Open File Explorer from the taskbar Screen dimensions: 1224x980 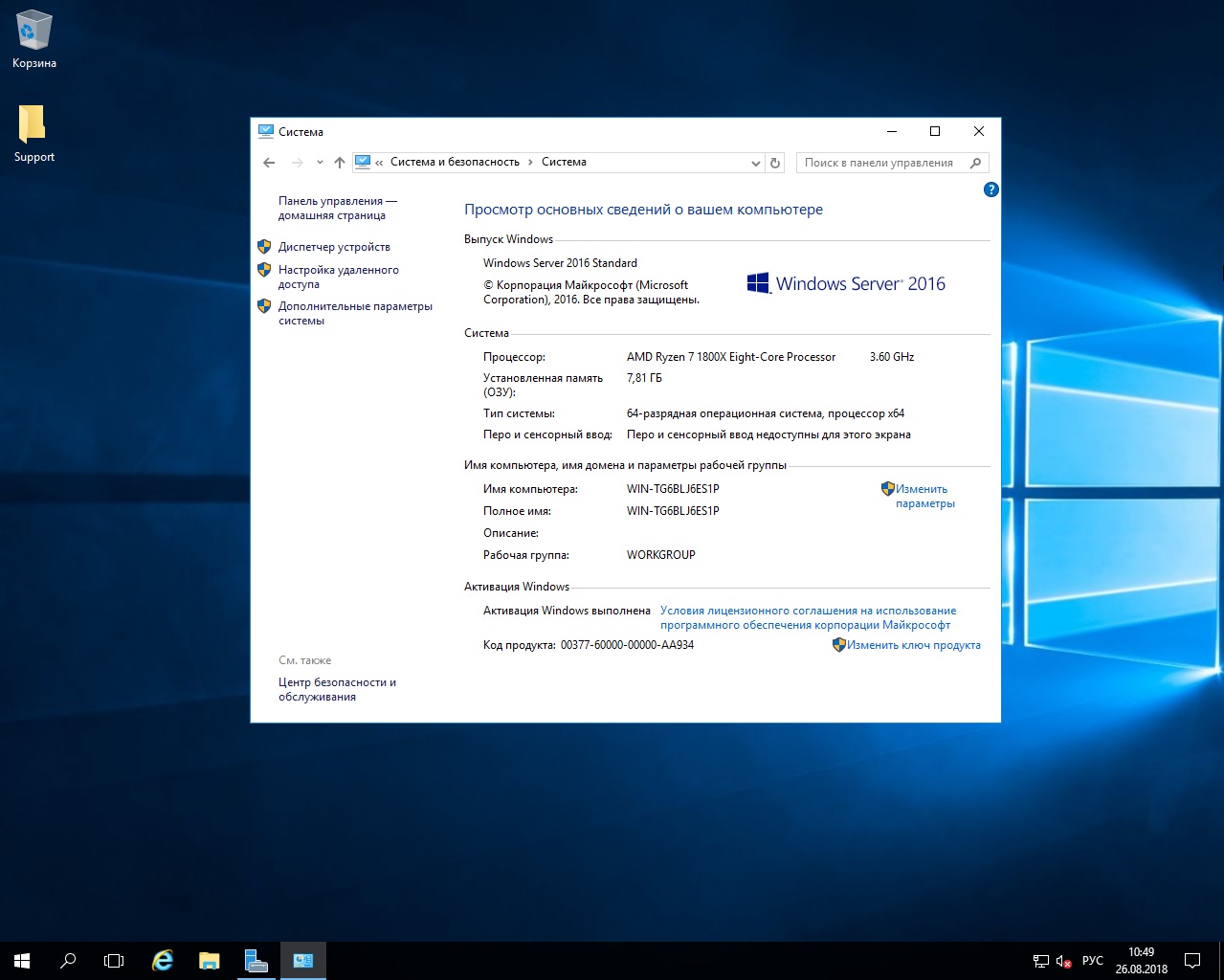(x=209, y=961)
